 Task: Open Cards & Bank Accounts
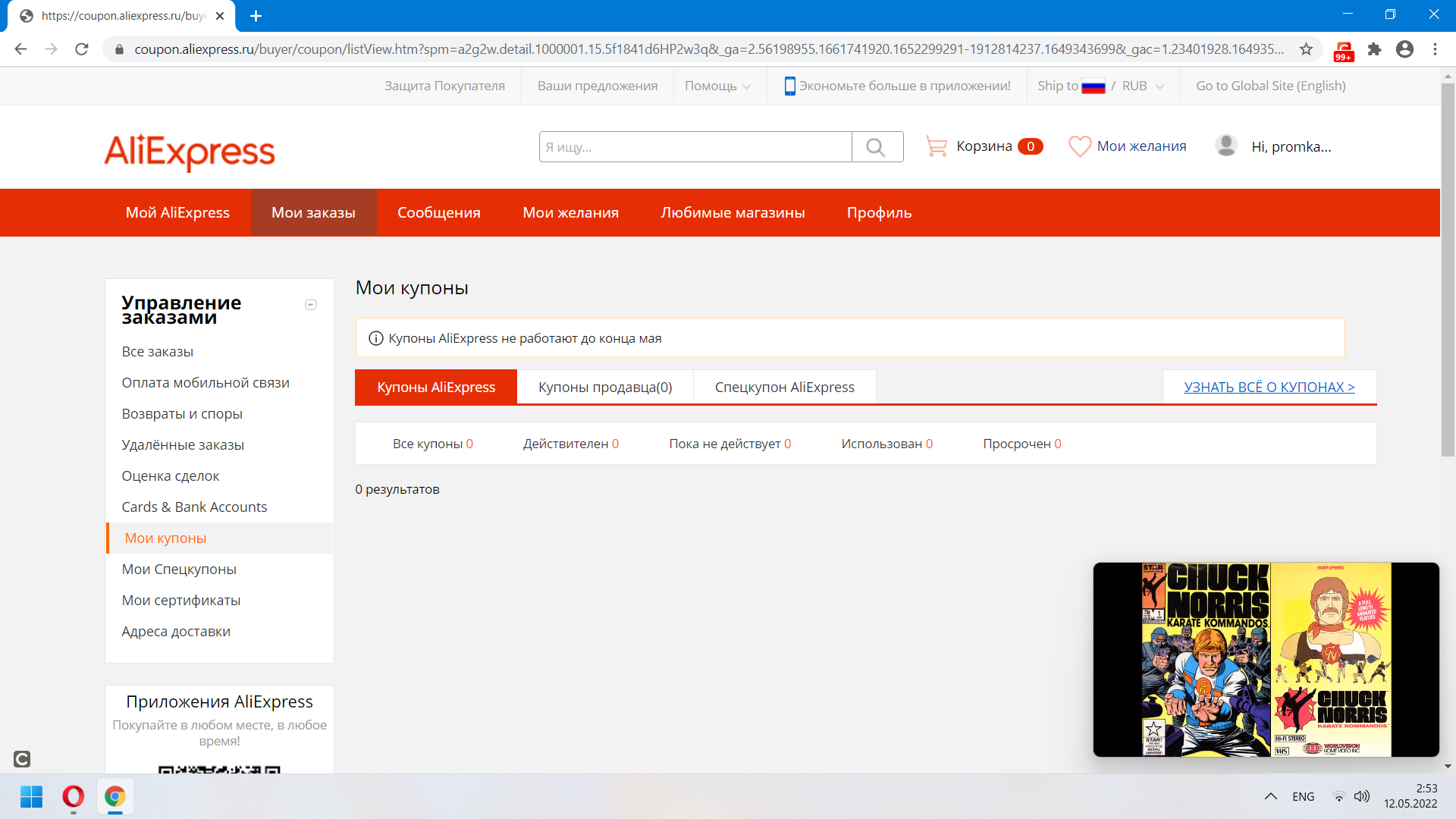(x=194, y=507)
